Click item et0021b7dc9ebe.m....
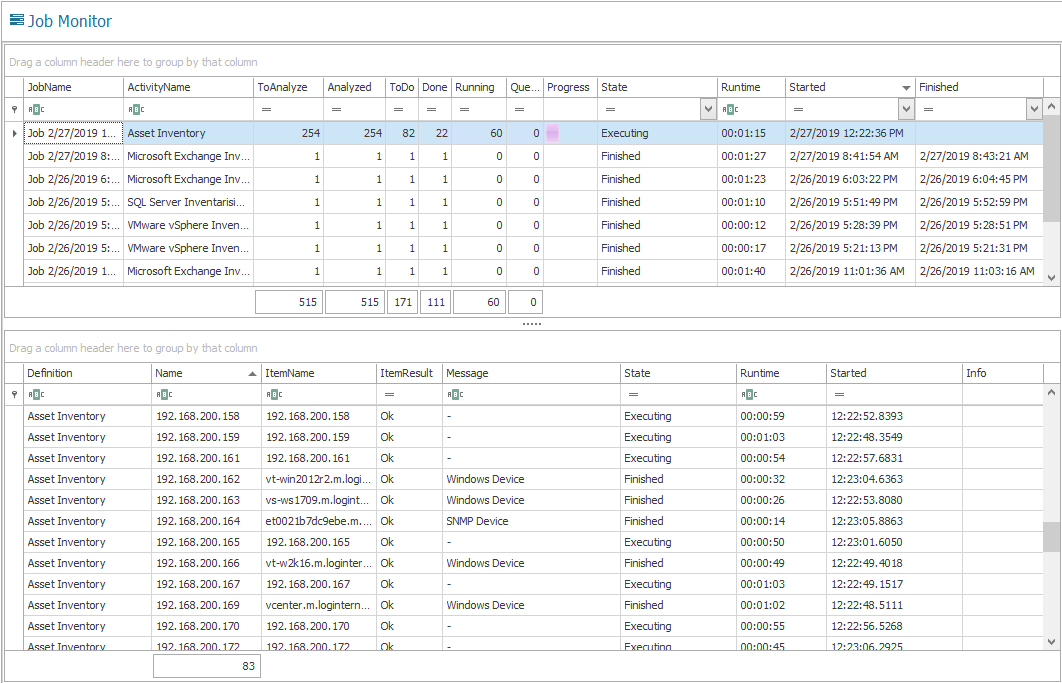This screenshot has width=1062, height=683. coord(318,521)
